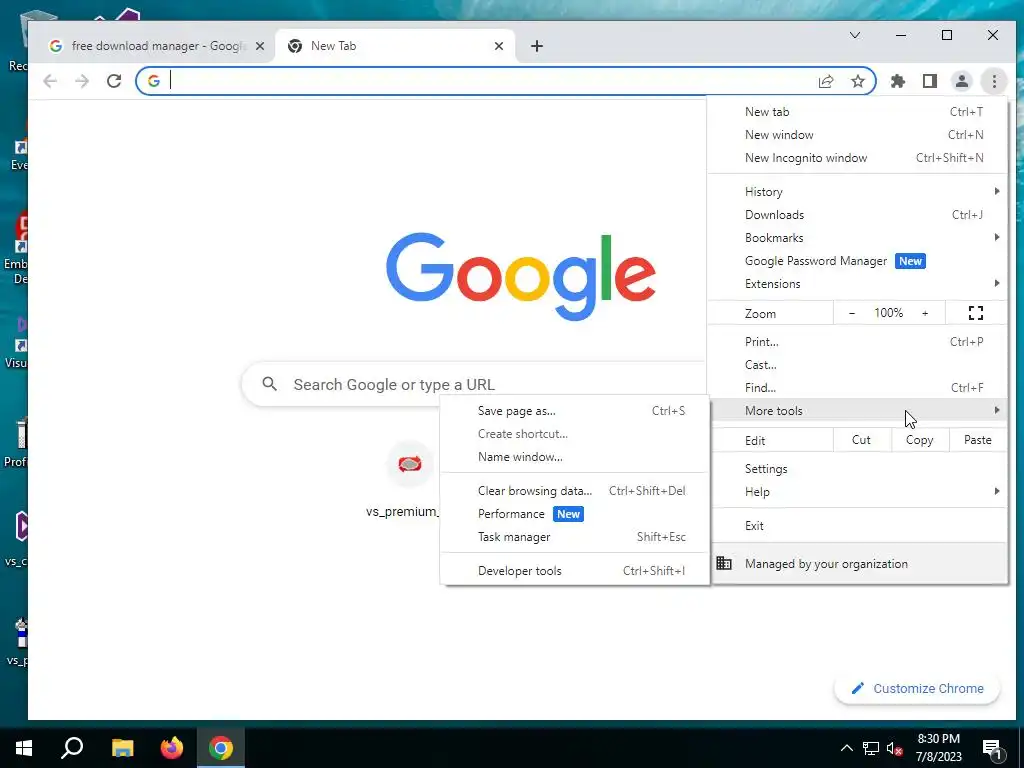Open a new tab with plus icon

tap(537, 46)
